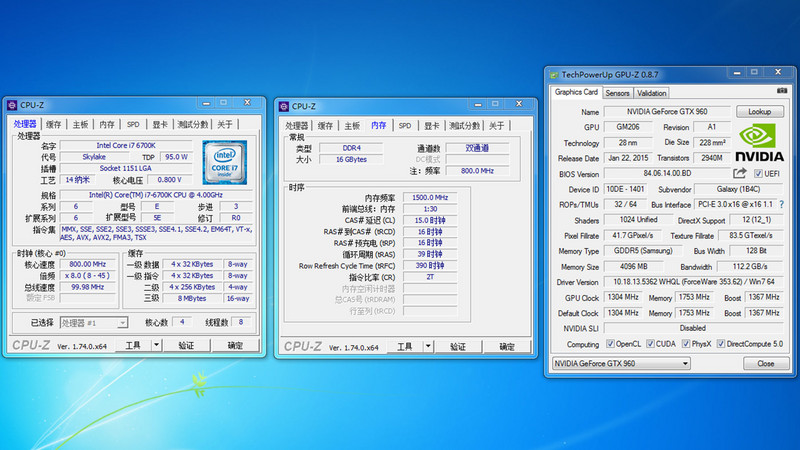
Task: Click the left CPU-Z window title icon
Action: coord(12,105)
